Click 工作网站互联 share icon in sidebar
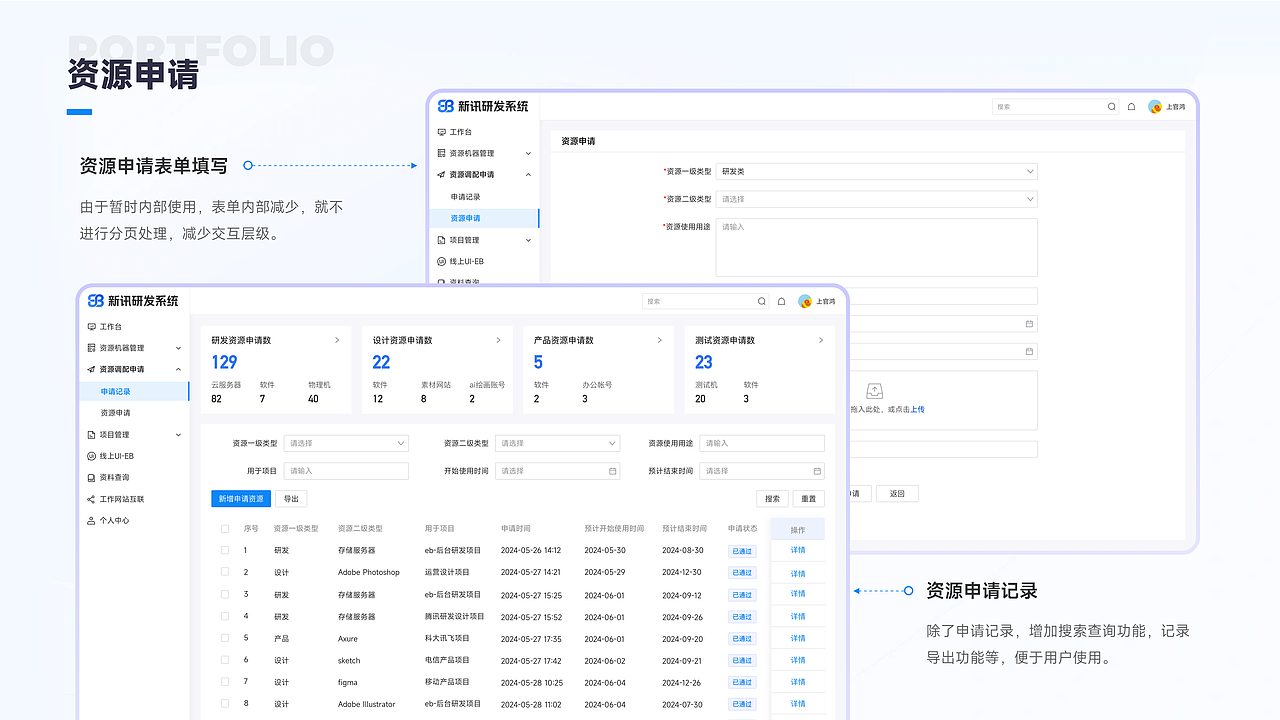Screen dimensions: 1280x720 (x=92, y=499)
